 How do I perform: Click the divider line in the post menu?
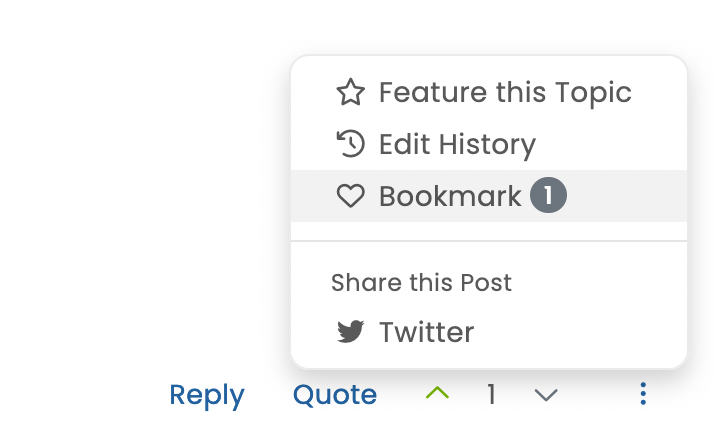[489, 241]
